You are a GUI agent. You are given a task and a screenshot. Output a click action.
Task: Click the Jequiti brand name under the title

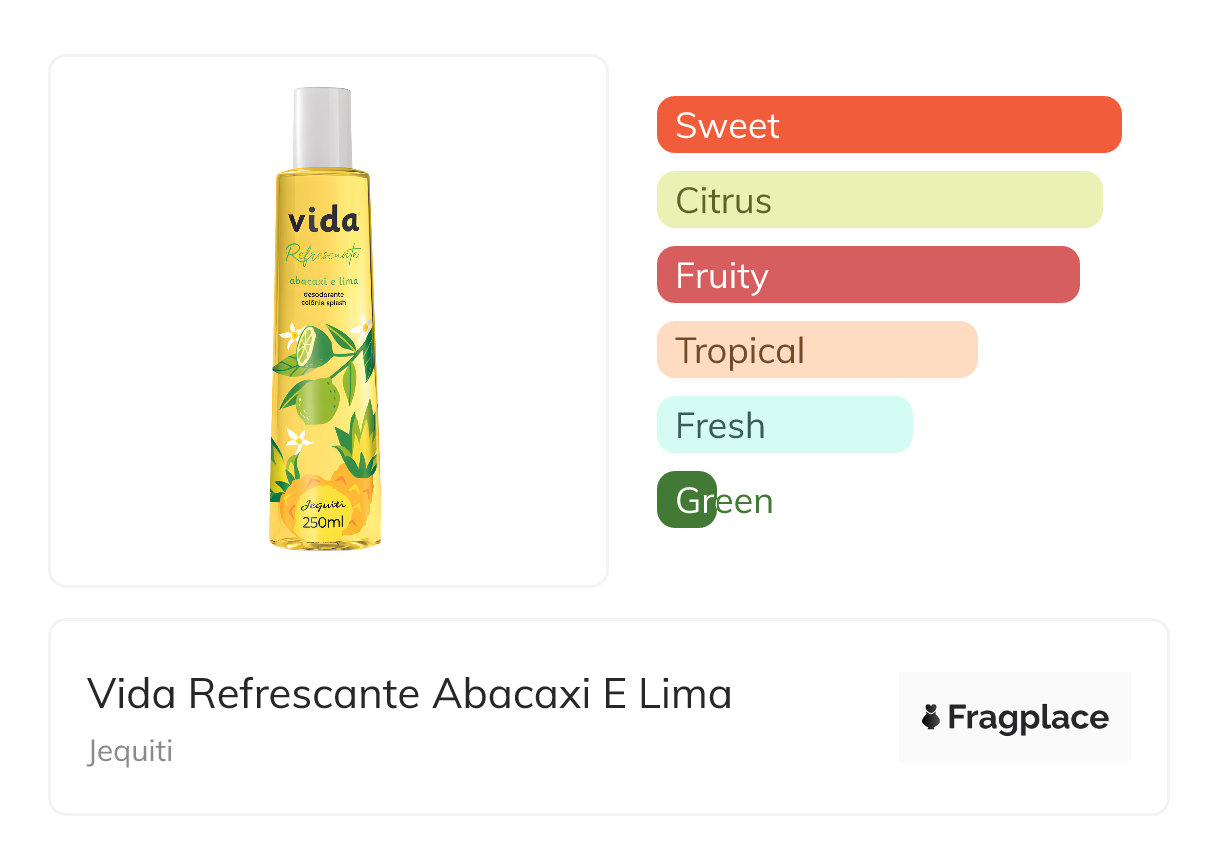click(x=130, y=751)
